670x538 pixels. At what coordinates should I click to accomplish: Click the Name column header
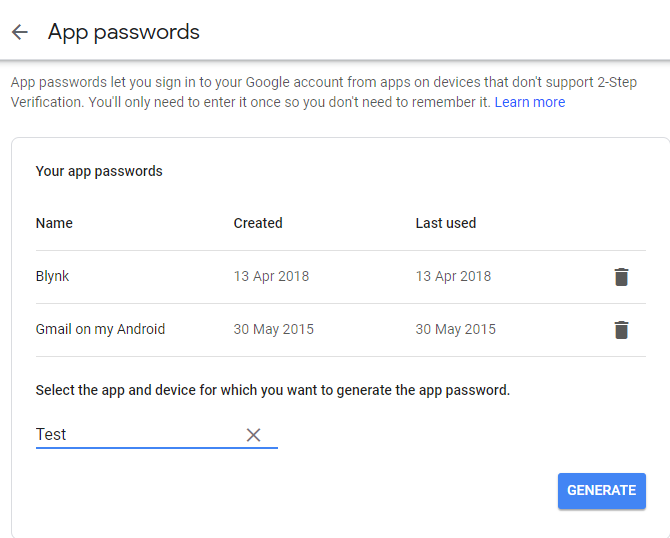pos(54,223)
